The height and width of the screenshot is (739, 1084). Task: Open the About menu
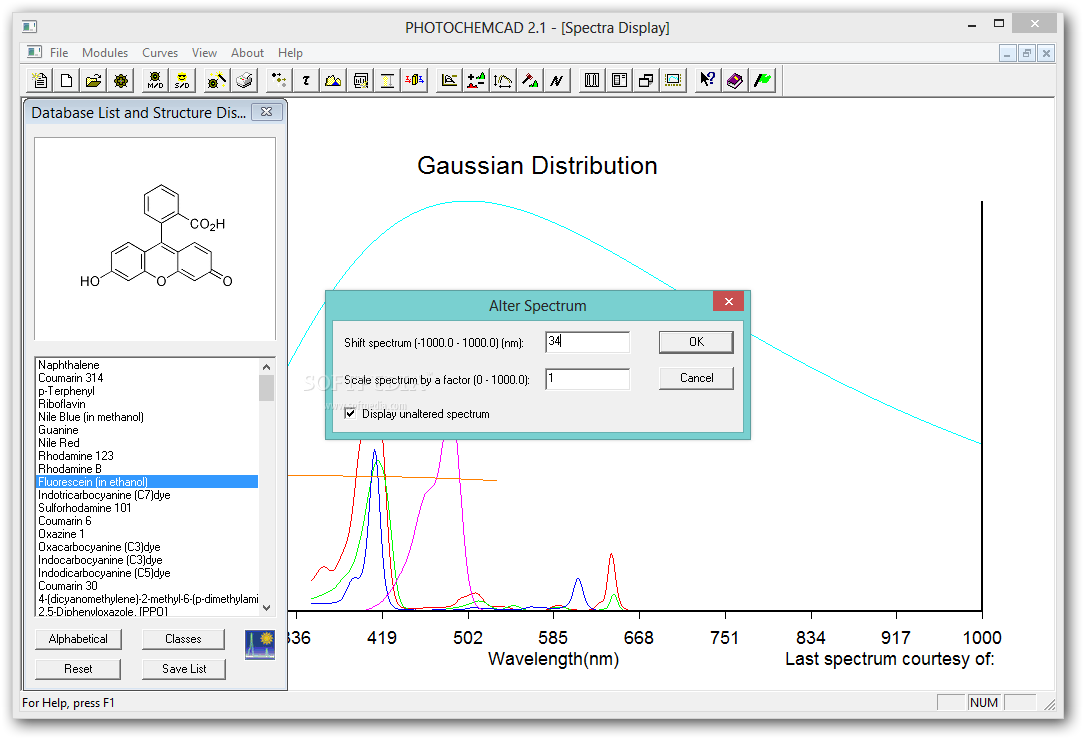247,53
